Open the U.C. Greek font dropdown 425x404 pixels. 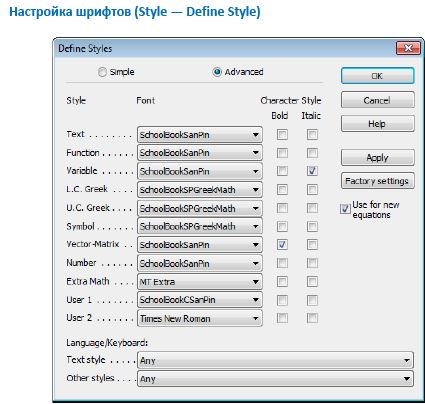click(x=200, y=208)
